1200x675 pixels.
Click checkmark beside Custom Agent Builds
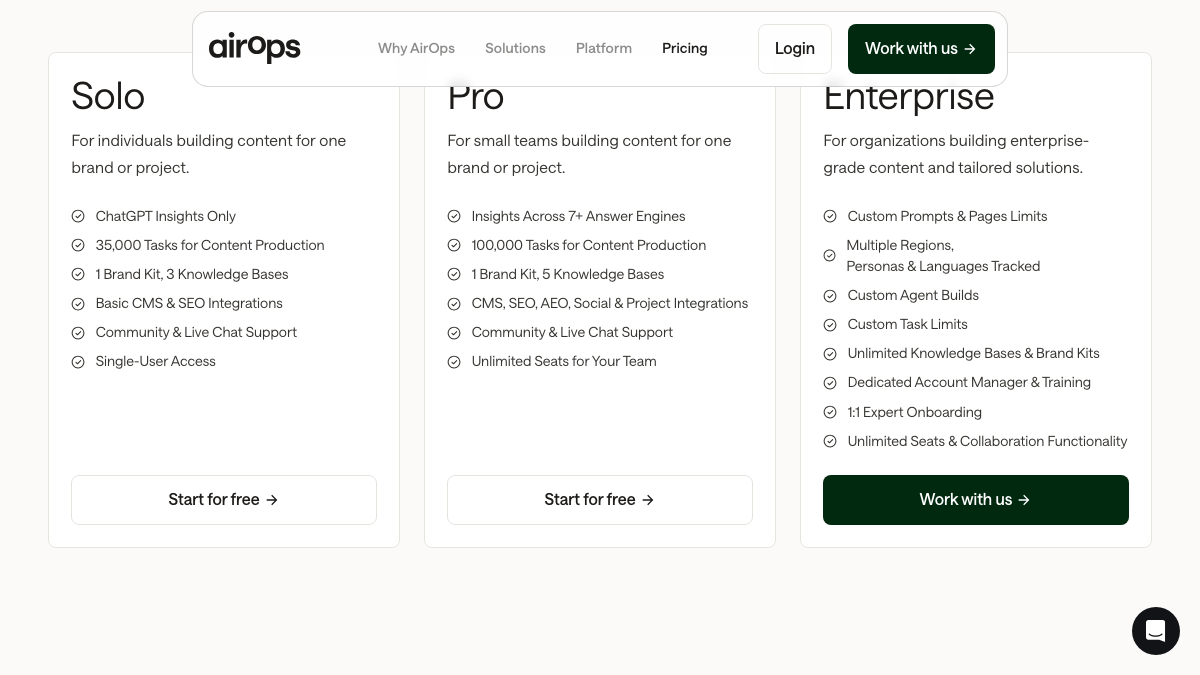click(x=830, y=296)
